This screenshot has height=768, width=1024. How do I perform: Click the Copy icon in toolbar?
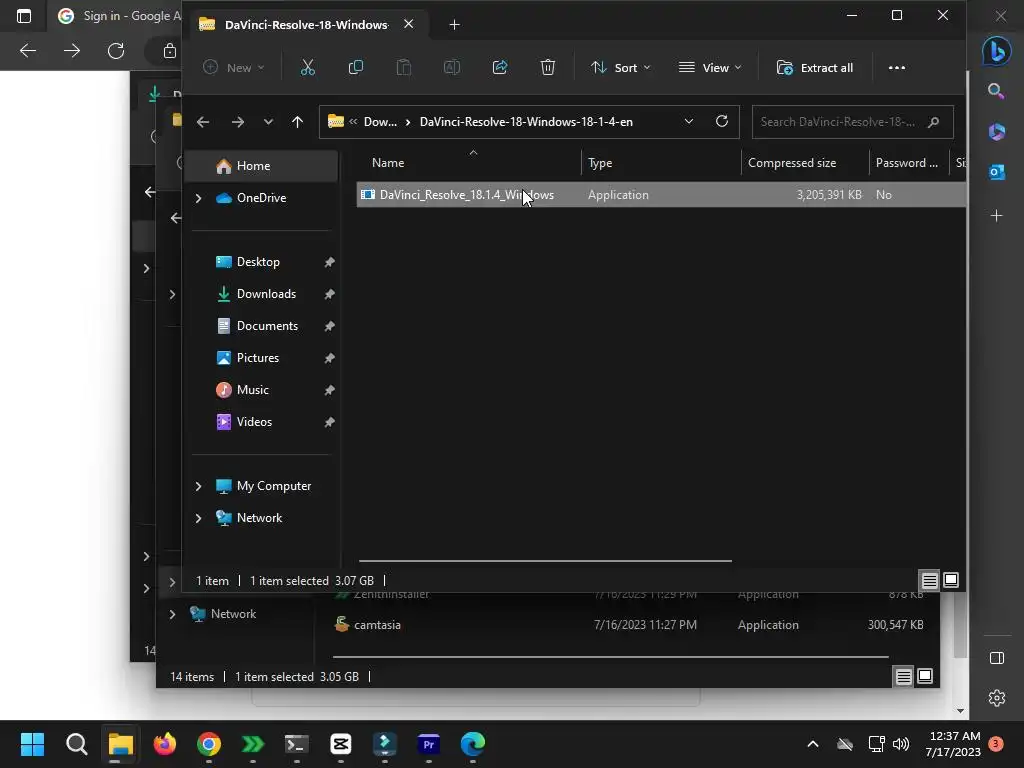(355, 67)
